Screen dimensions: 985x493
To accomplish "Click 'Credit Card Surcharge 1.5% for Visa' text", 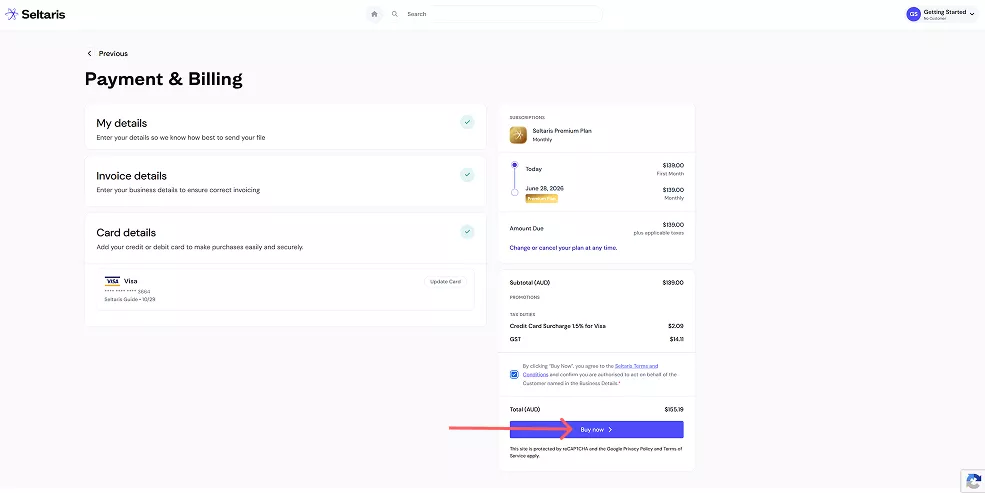I will pos(558,326).
